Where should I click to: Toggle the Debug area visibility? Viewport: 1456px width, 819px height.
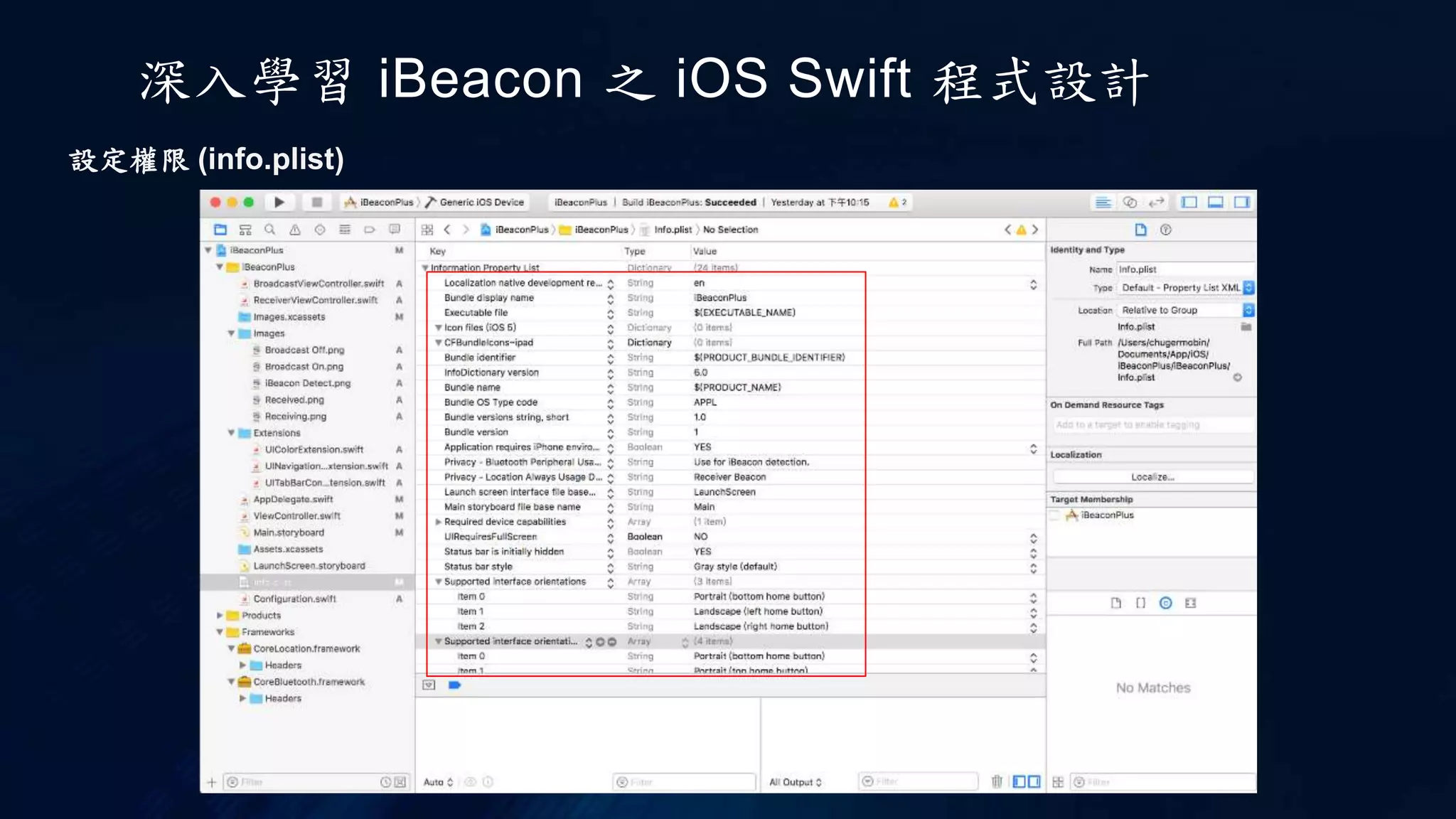pyautogui.click(x=1216, y=203)
